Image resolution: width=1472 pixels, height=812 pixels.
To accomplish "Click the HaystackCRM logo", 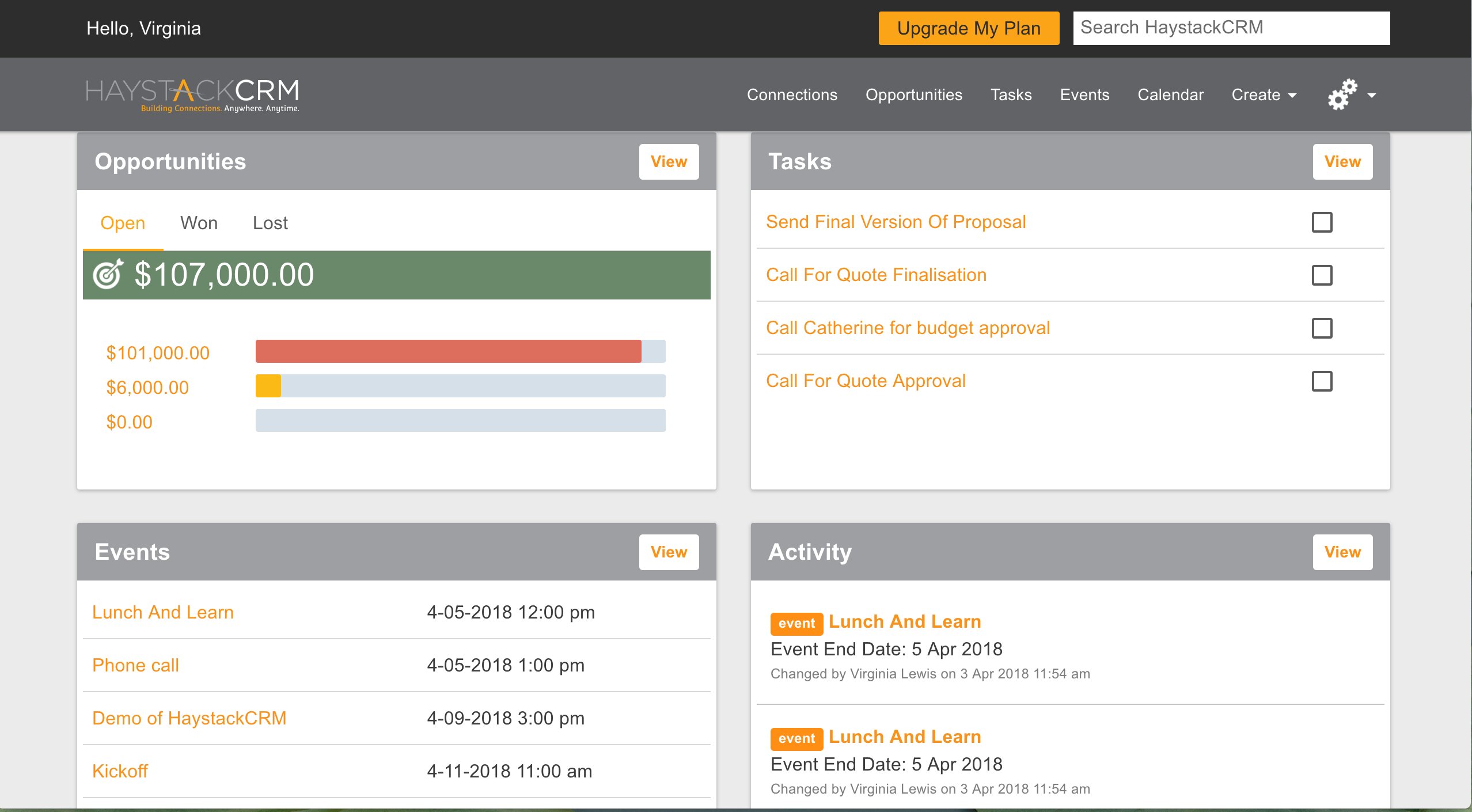I will (192, 95).
